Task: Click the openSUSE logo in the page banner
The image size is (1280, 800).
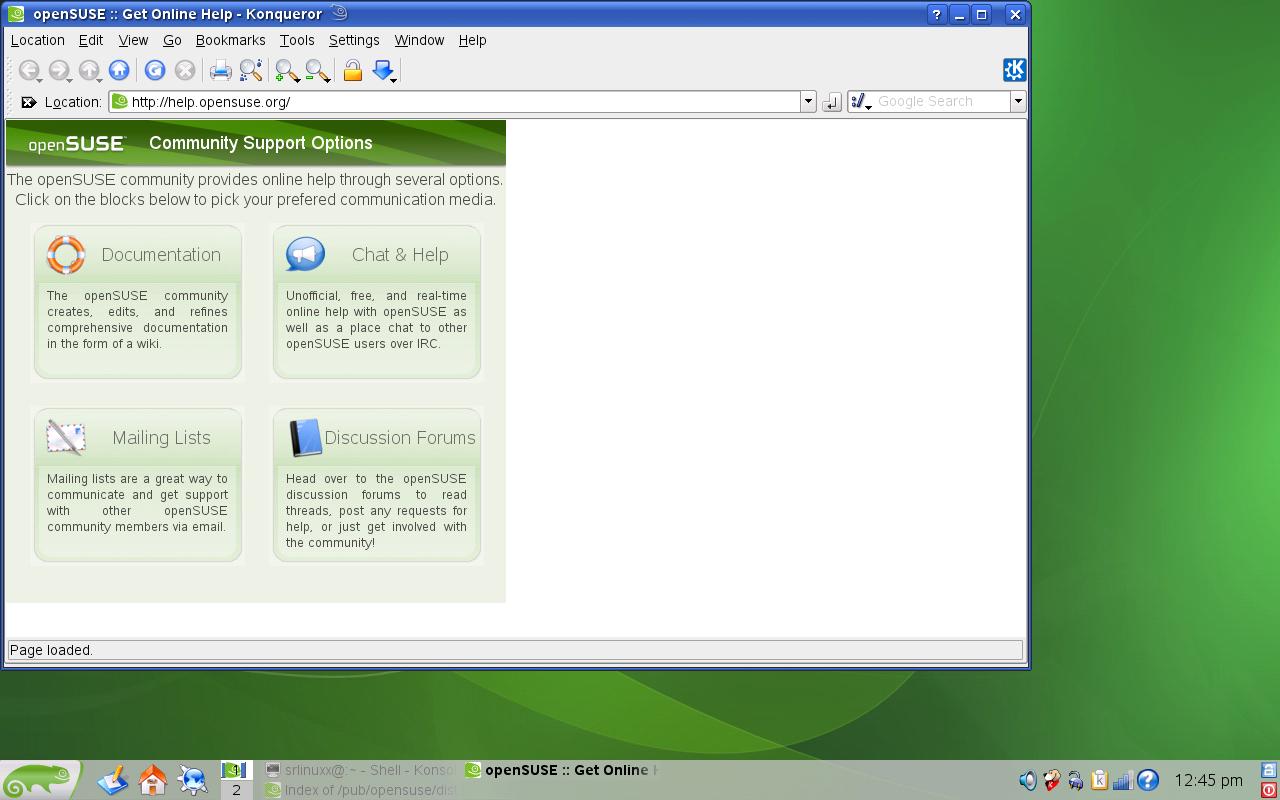Action: [x=76, y=144]
